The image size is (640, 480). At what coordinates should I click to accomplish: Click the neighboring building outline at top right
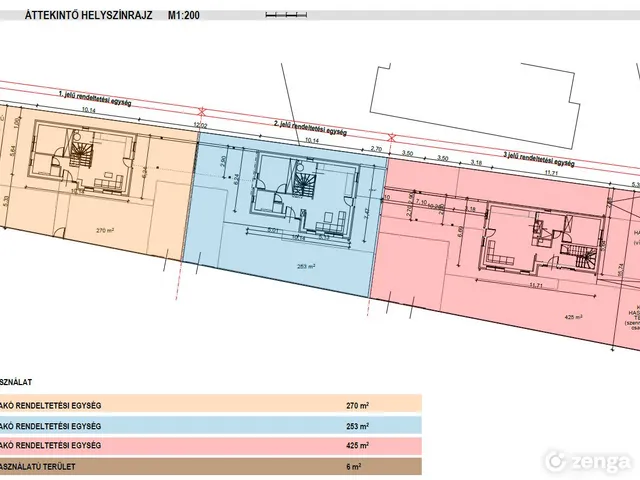point(476,106)
